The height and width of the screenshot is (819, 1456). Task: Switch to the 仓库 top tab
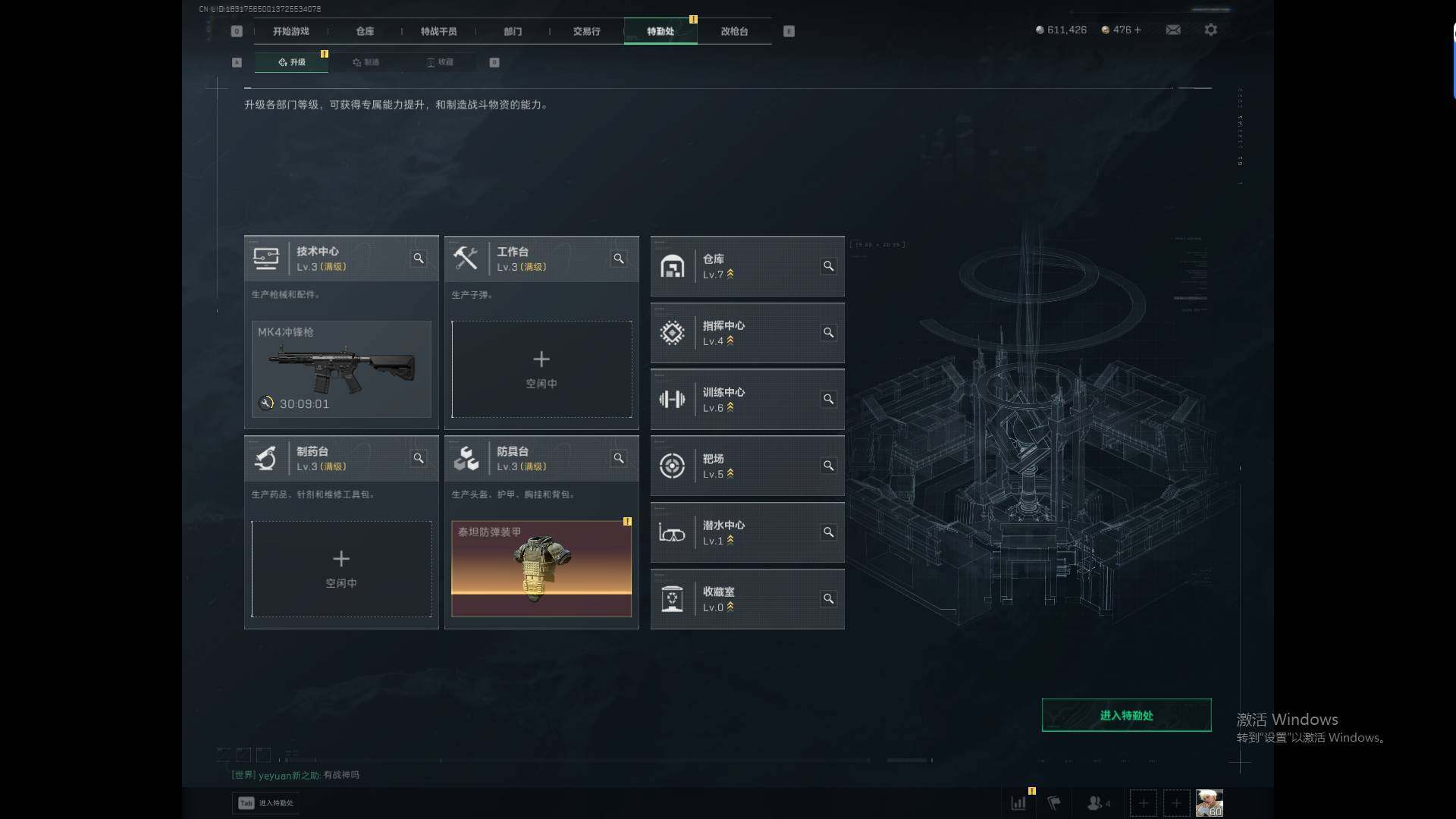[x=365, y=31]
